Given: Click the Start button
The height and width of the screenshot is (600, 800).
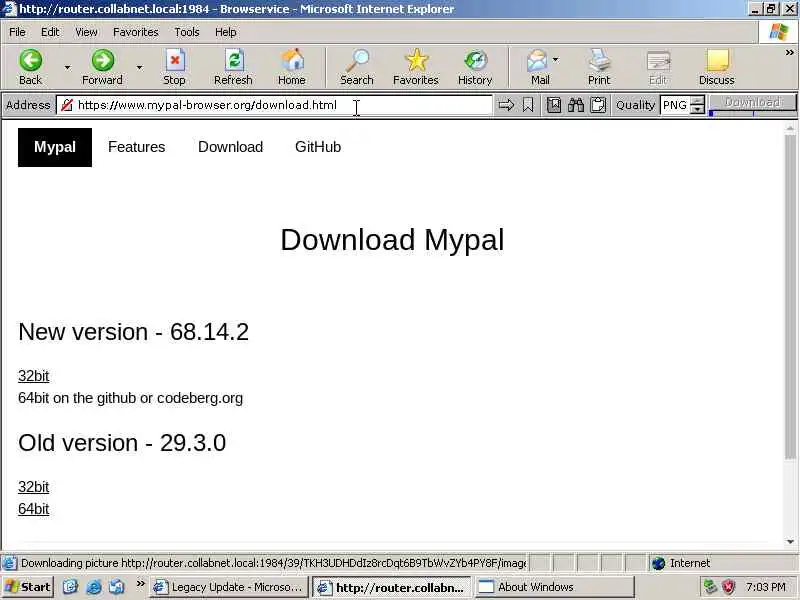Looking at the screenshot, I should click(x=28, y=587).
